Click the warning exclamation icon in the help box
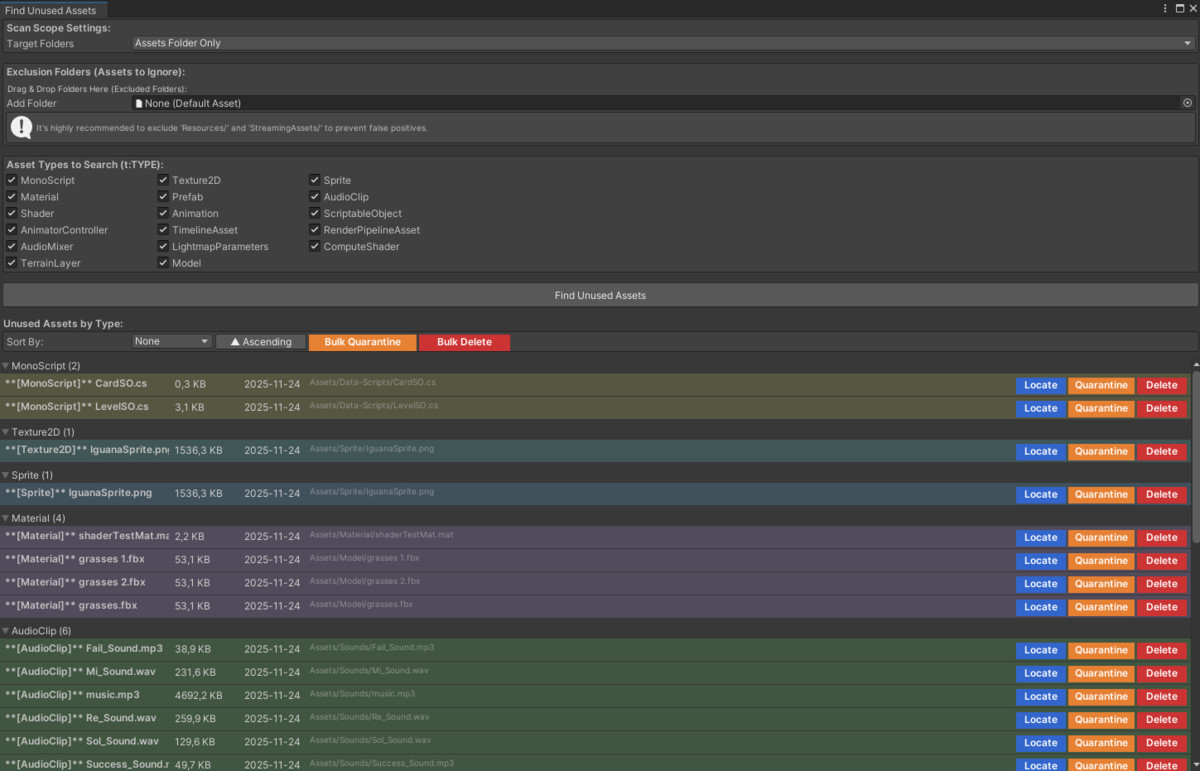Screen dimensions: 1200x771 pyautogui.click(x=21, y=127)
